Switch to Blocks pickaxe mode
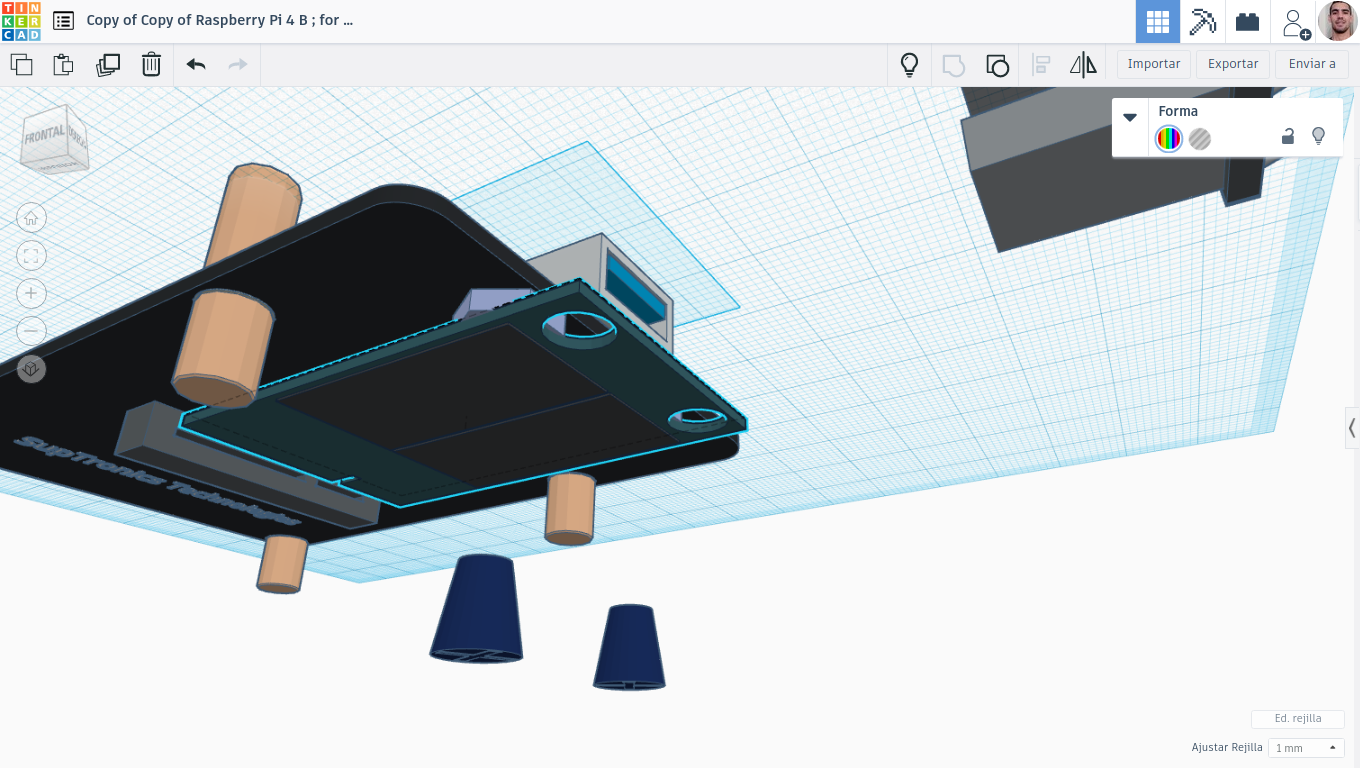Screen dimensions: 1360x768 tap(1202, 21)
